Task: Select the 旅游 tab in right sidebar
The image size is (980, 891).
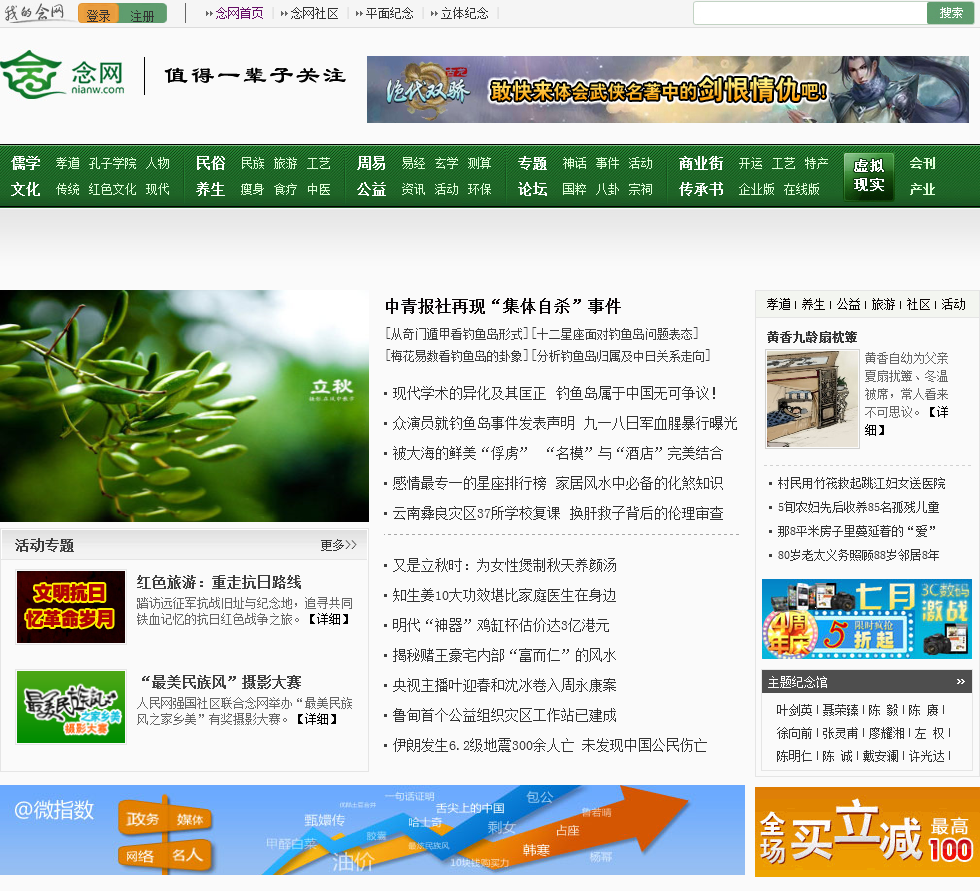Action: click(x=883, y=304)
